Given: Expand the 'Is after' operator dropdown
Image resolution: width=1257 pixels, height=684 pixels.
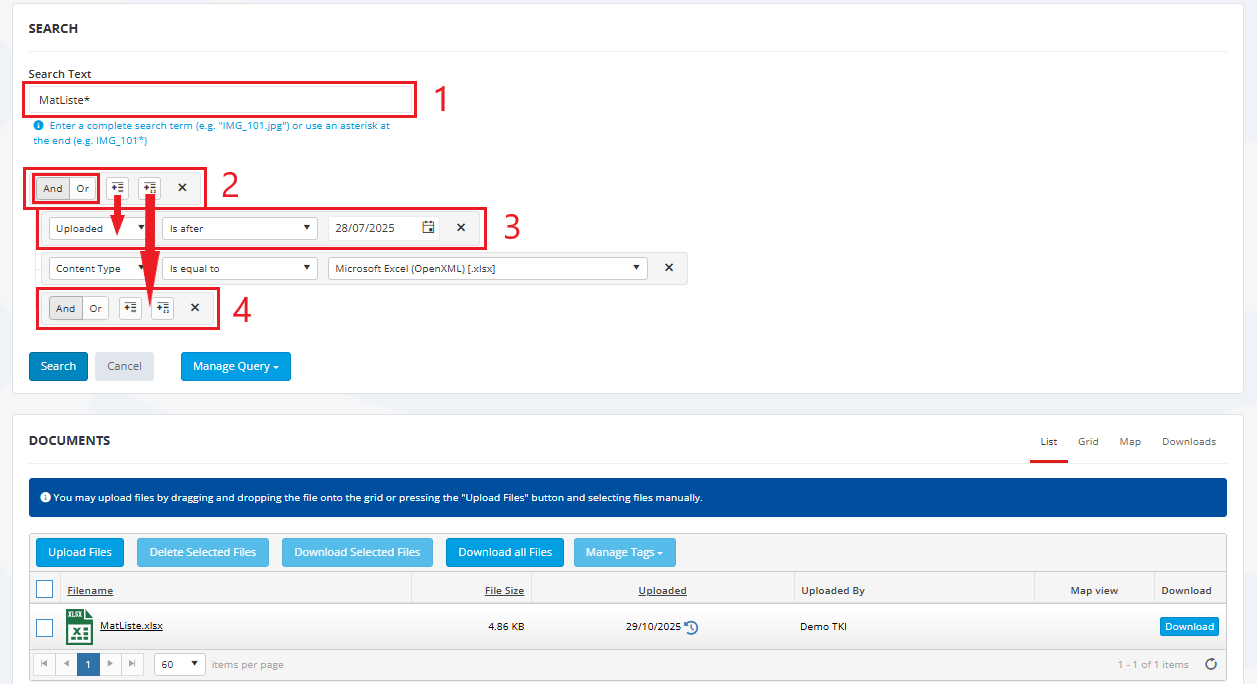Looking at the screenshot, I should coord(239,228).
